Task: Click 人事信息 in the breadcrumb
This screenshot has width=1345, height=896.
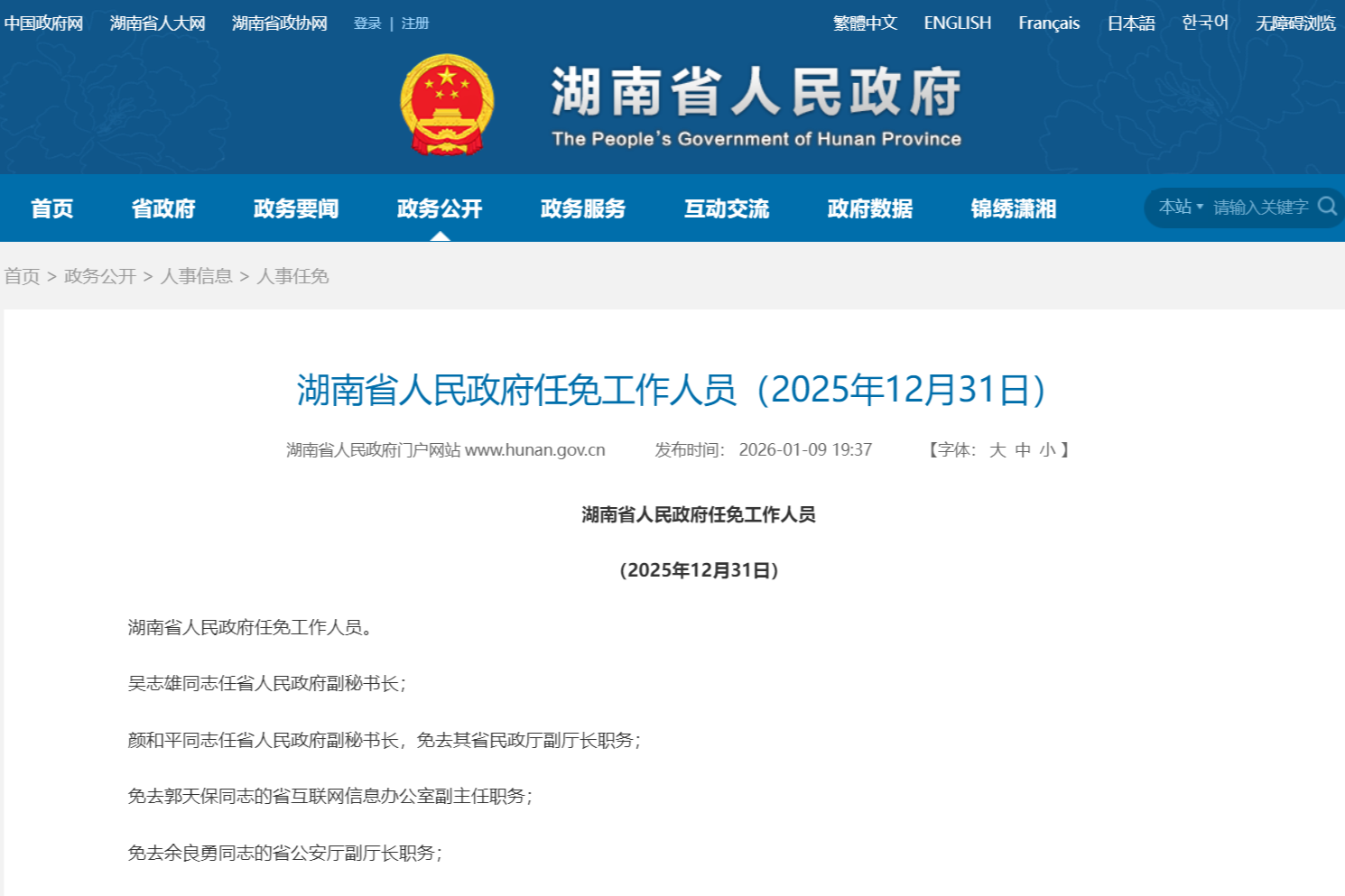Action: click(x=196, y=276)
